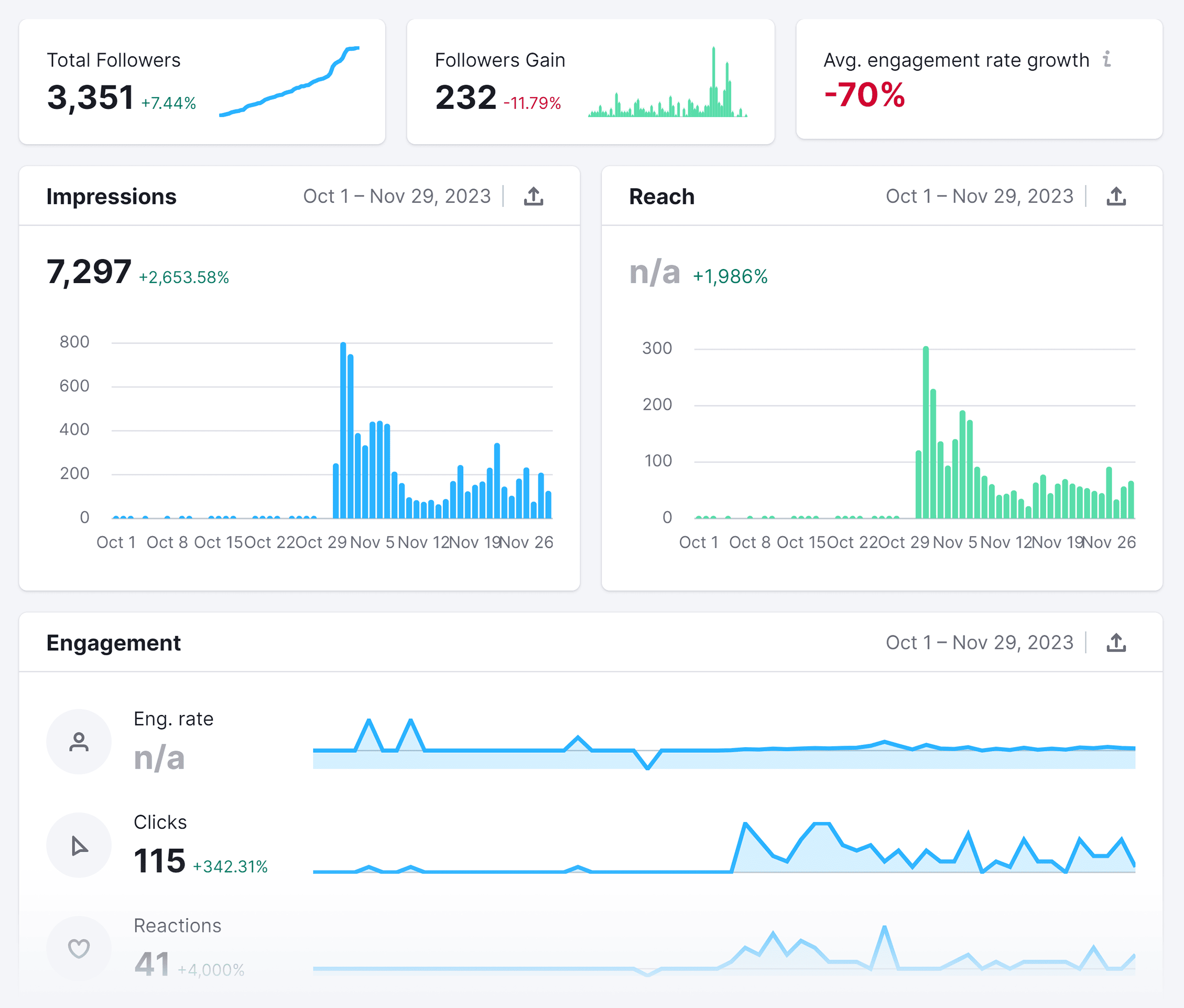Click the Eng. rate label
The width and height of the screenshot is (1184, 1008).
pyautogui.click(x=174, y=719)
